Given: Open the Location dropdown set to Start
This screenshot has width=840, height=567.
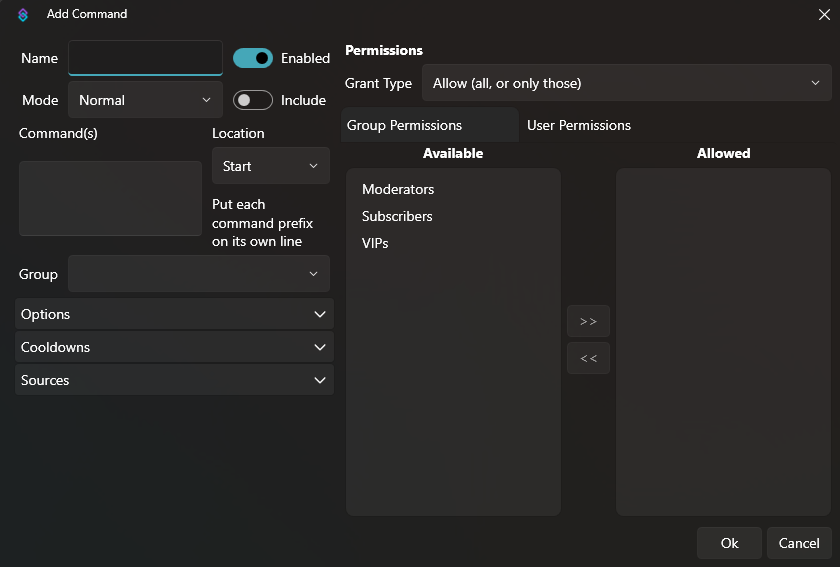Looking at the screenshot, I should (x=270, y=166).
